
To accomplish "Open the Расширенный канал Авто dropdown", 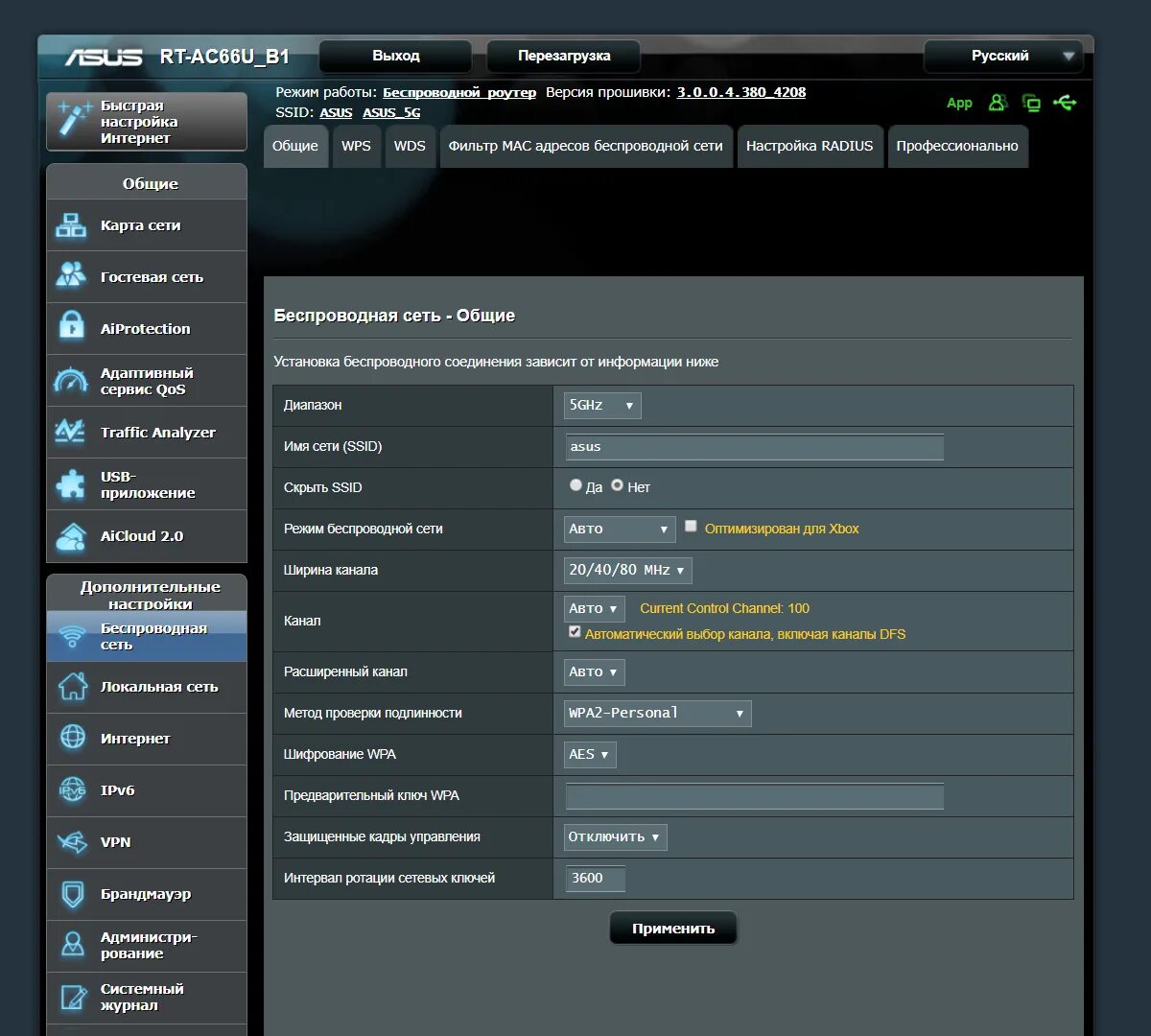I will 594,672.
